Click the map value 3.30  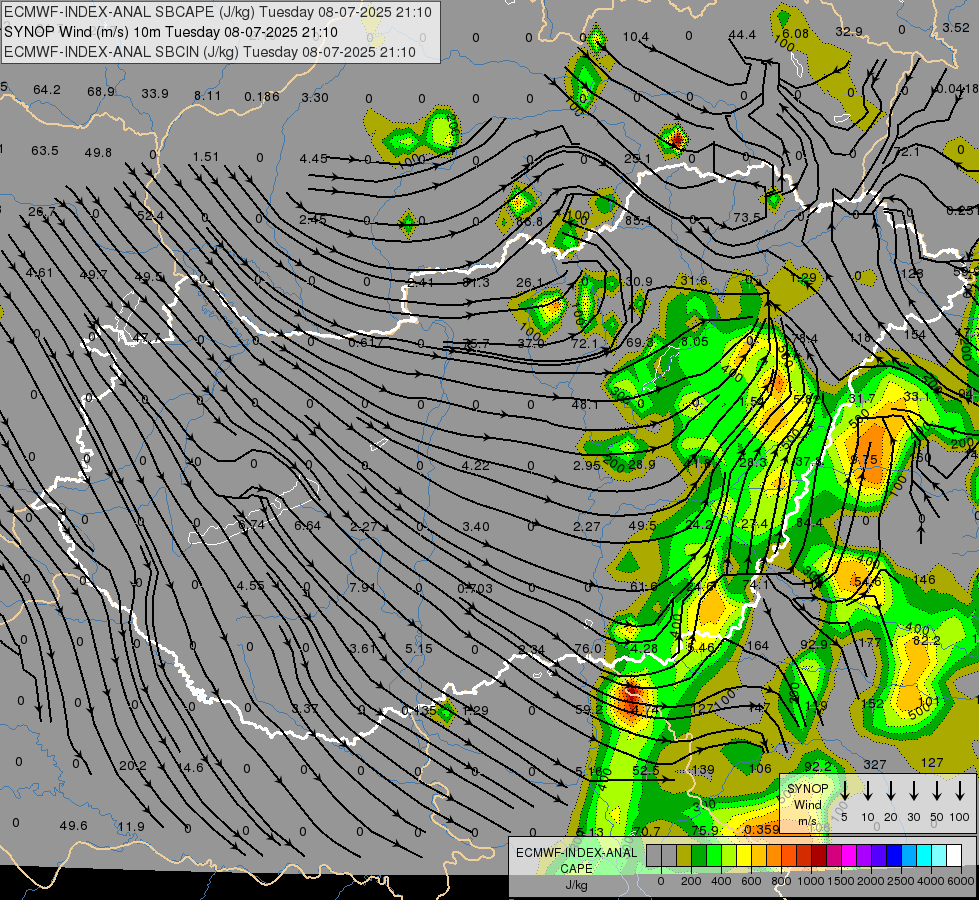click(315, 97)
